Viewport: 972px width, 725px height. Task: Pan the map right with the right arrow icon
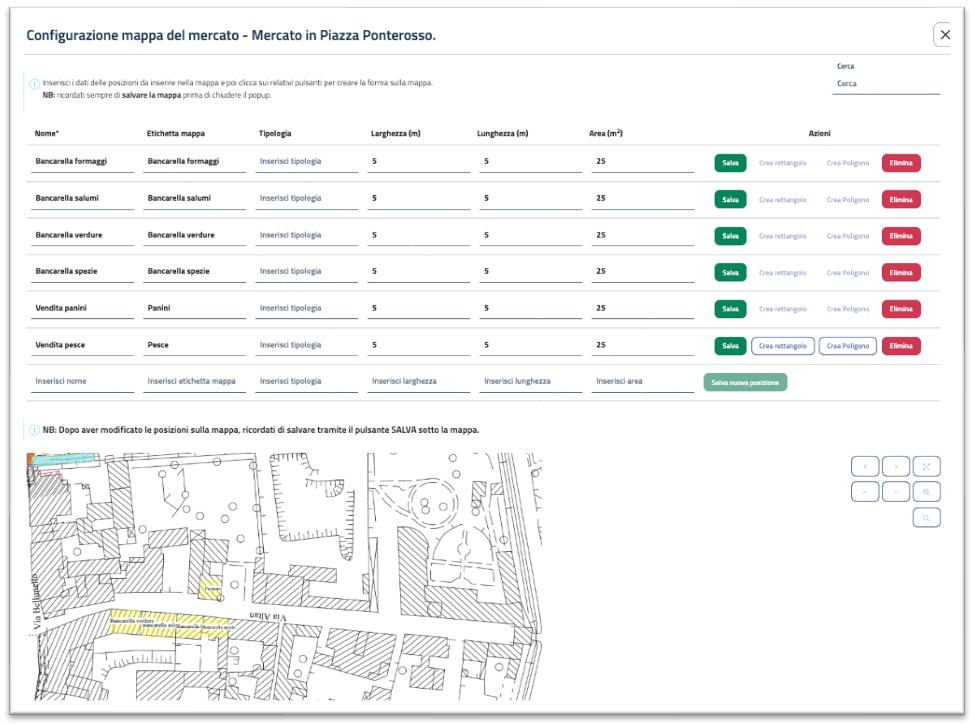(x=896, y=466)
